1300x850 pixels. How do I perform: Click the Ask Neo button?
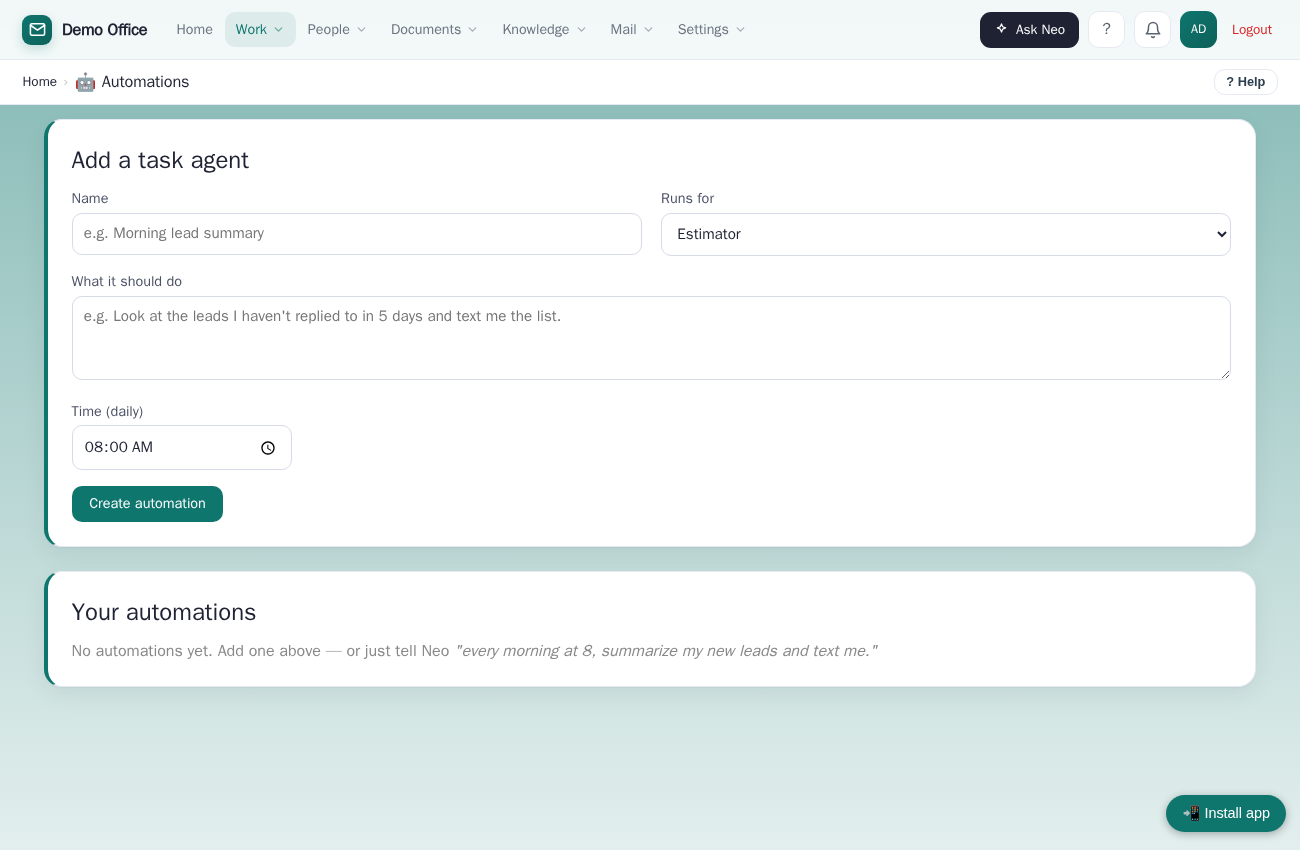pyautogui.click(x=1029, y=30)
